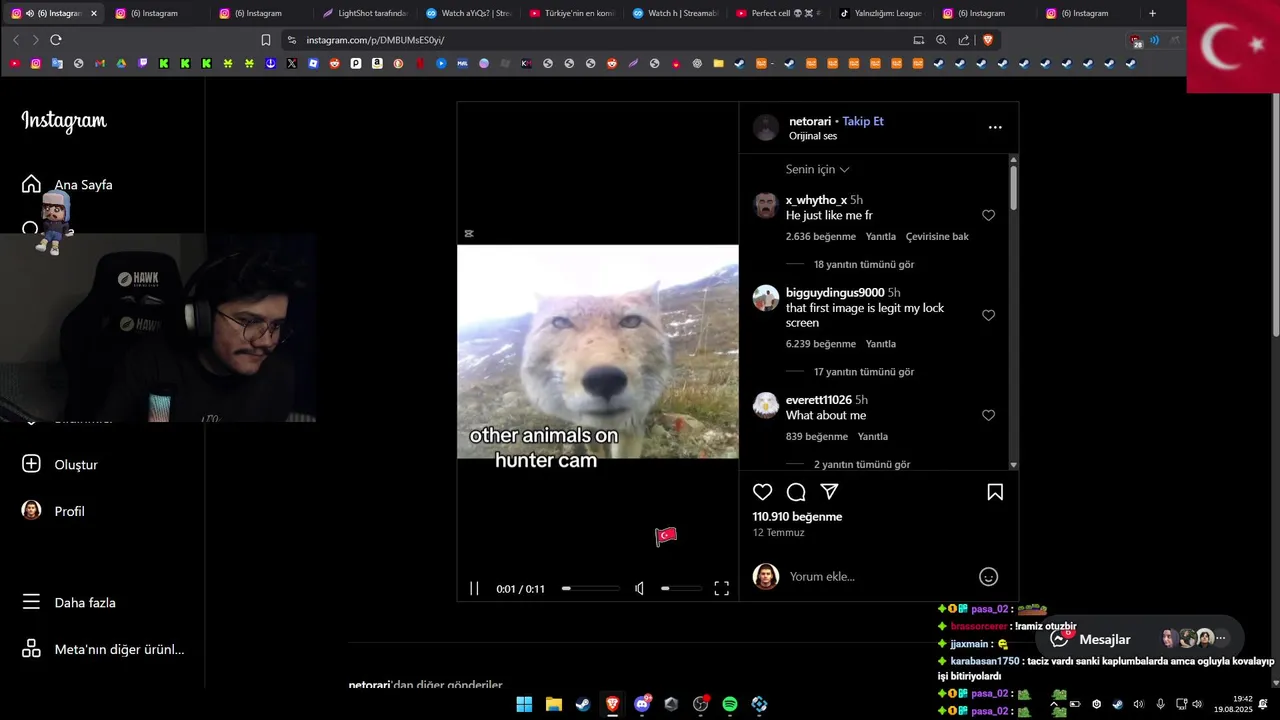Open the comment bubble icon under the video
The width and height of the screenshot is (1280, 720).
[796, 492]
